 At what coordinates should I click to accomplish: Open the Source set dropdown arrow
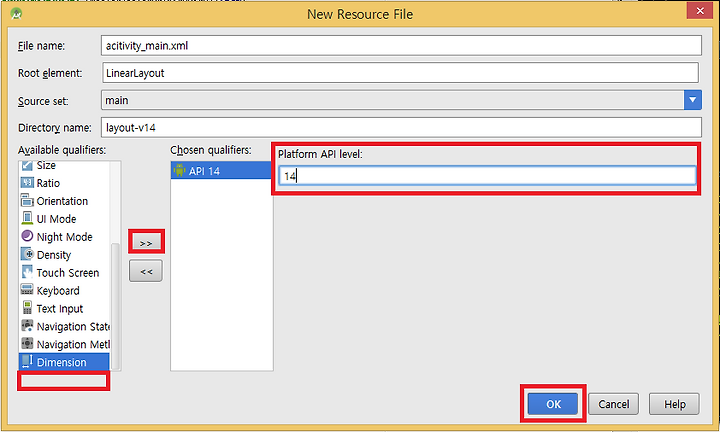[x=692, y=100]
